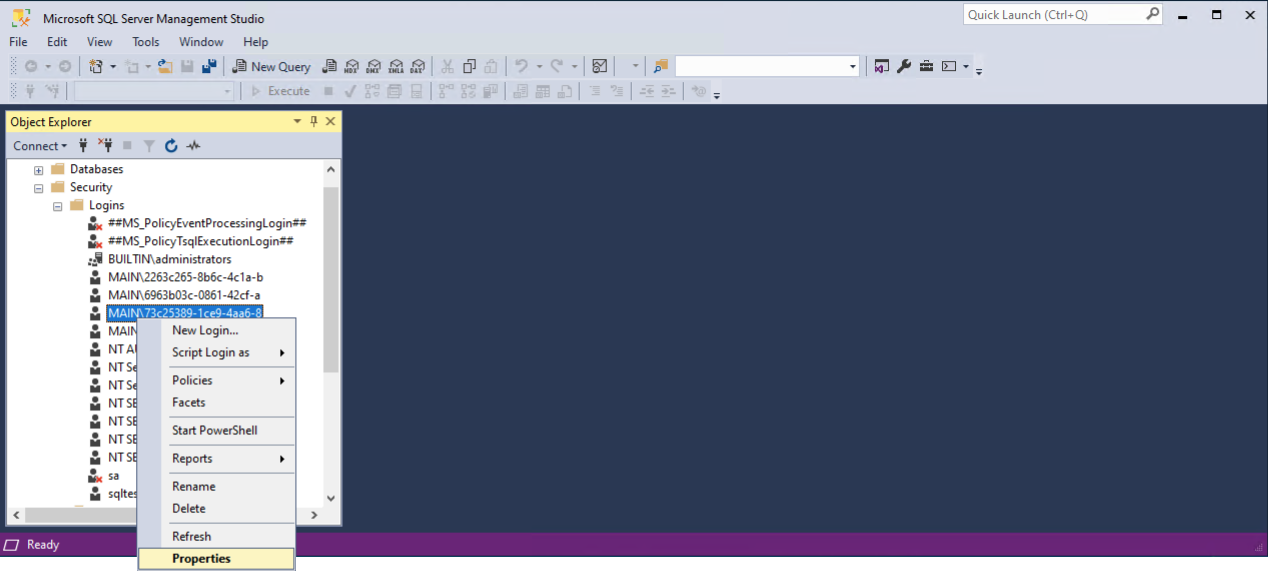The height and width of the screenshot is (572, 1270).
Task: Select the ##MS_PolicyEventProcessingLogin## login
Action: (x=207, y=223)
